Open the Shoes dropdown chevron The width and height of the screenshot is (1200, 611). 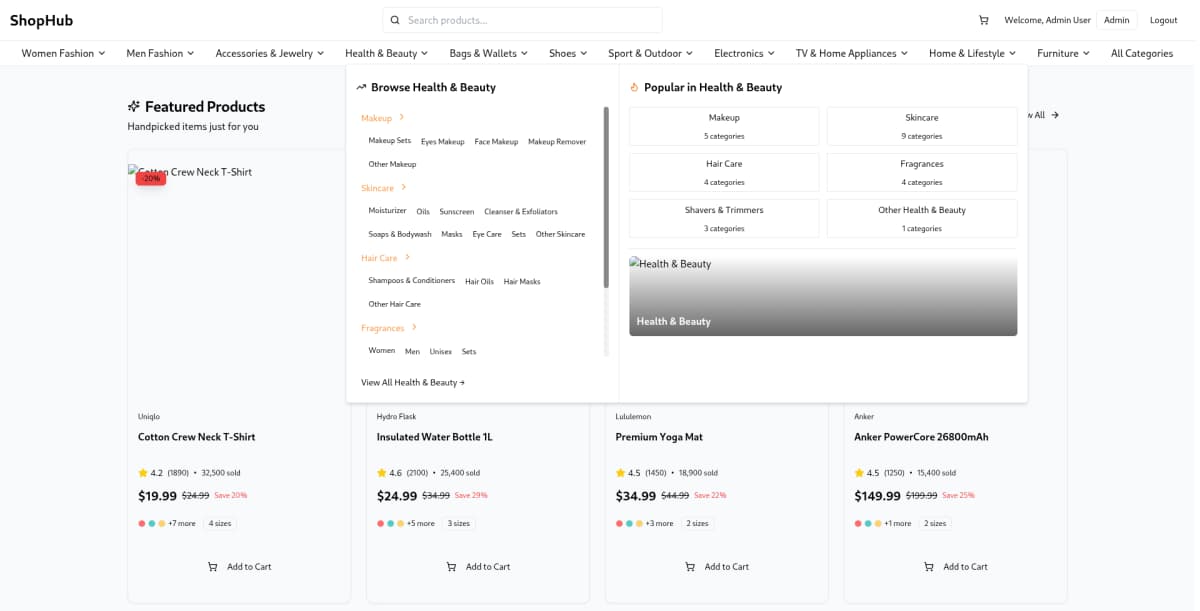click(583, 53)
